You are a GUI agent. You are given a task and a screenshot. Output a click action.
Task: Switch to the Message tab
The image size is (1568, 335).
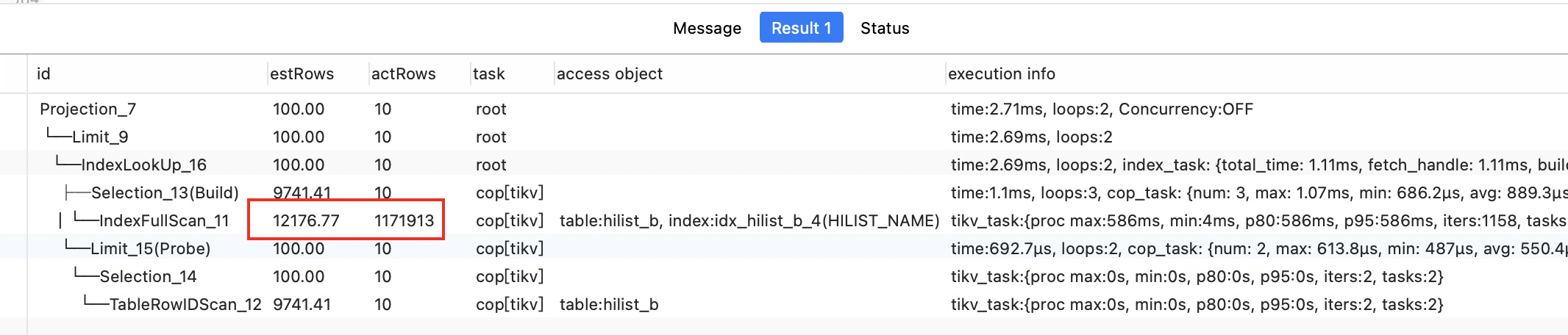(707, 28)
